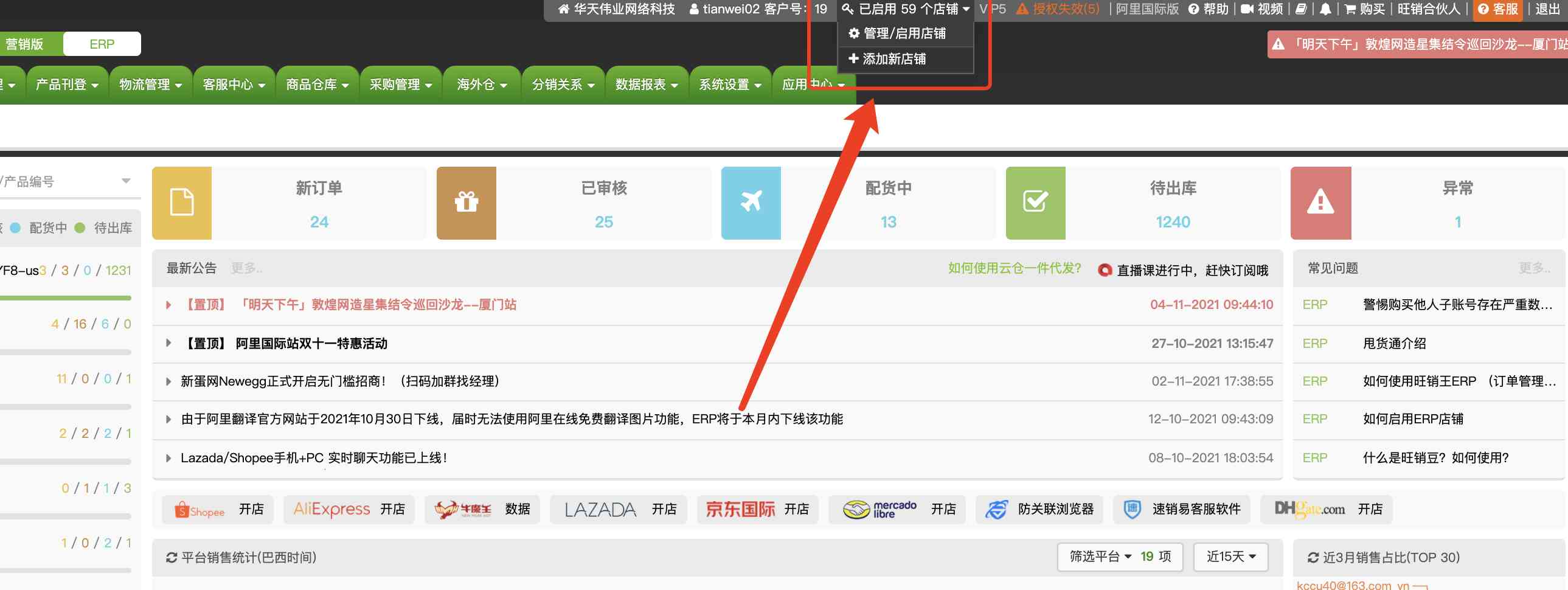1568x590 pixels.
Task: Refresh 近3月销售占比 via its refresh icon
Action: point(1313,557)
